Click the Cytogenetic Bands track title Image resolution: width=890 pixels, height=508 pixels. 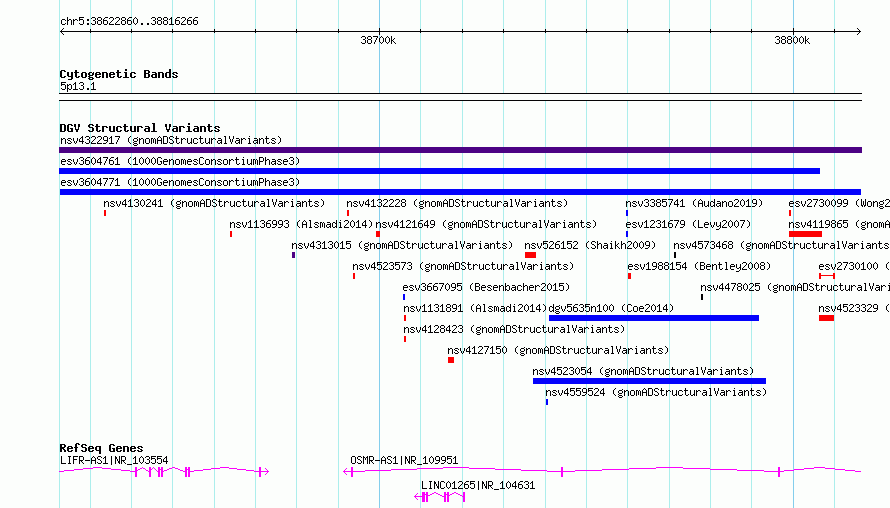pyautogui.click(x=119, y=74)
